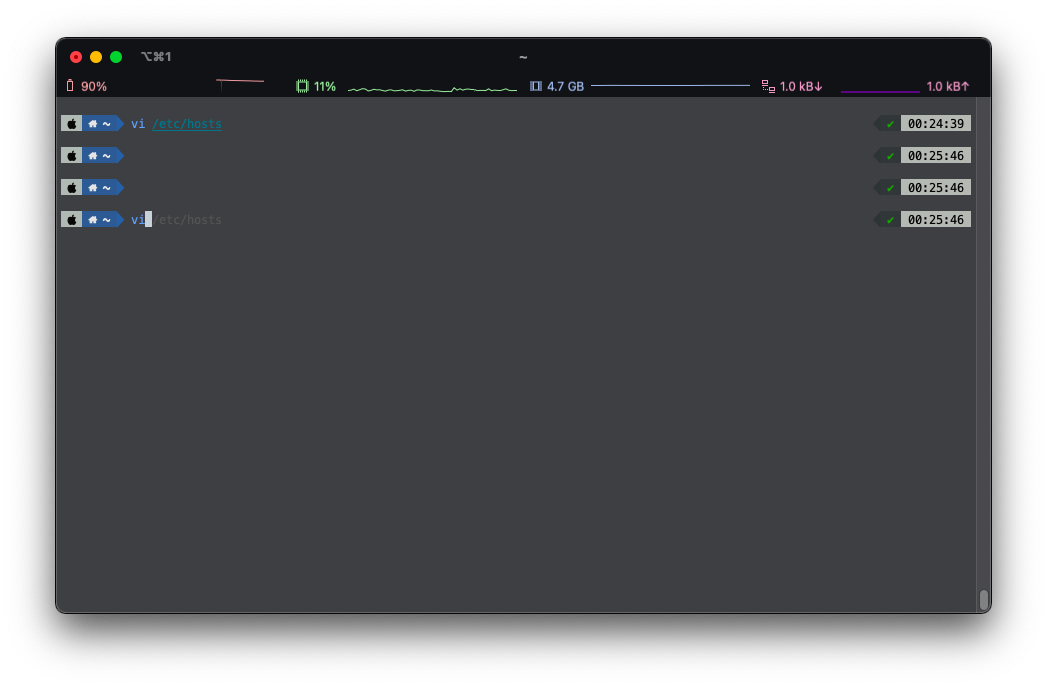Click the battery icon in status bar
The width and height of the screenshot is (1047, 687).
(x=70, y=85)
